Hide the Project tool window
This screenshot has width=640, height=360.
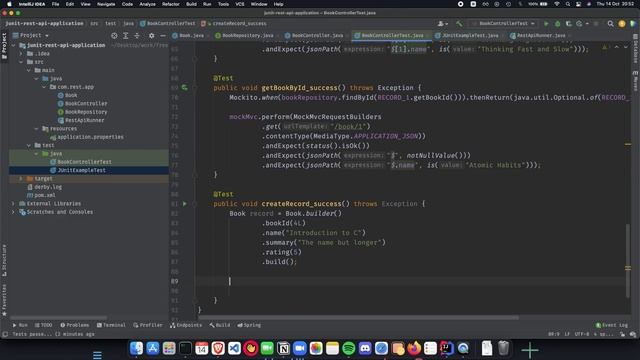pyautogui.click(x=162, y=36)
